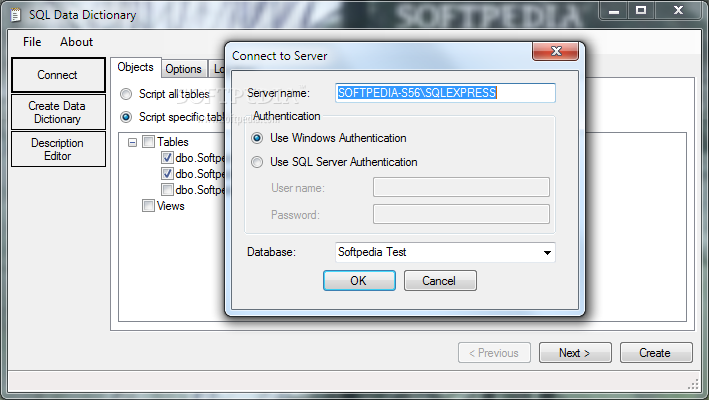Click the disabled Password field

coord(461,214)
